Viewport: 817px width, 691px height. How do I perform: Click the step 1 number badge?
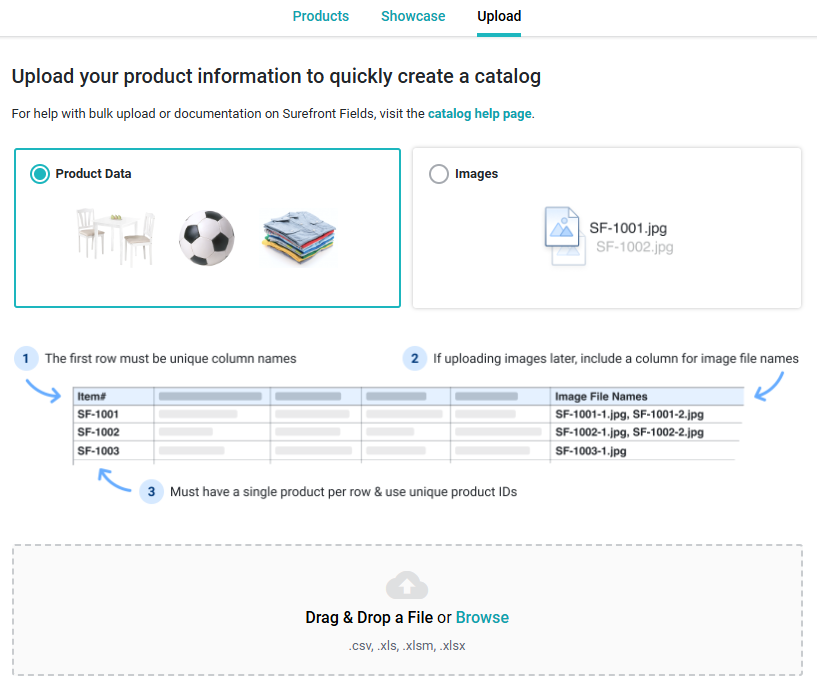27,358
